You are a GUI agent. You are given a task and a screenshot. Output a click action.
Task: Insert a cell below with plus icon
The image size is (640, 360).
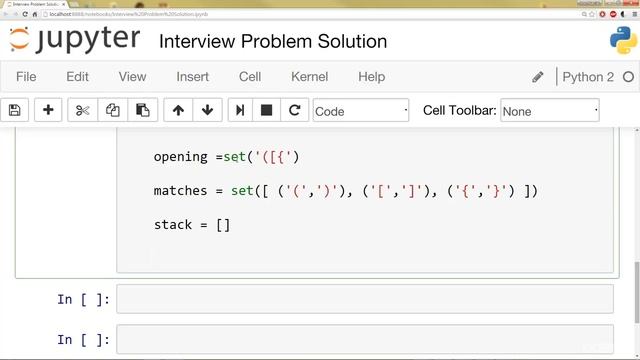tap(48, 110)
